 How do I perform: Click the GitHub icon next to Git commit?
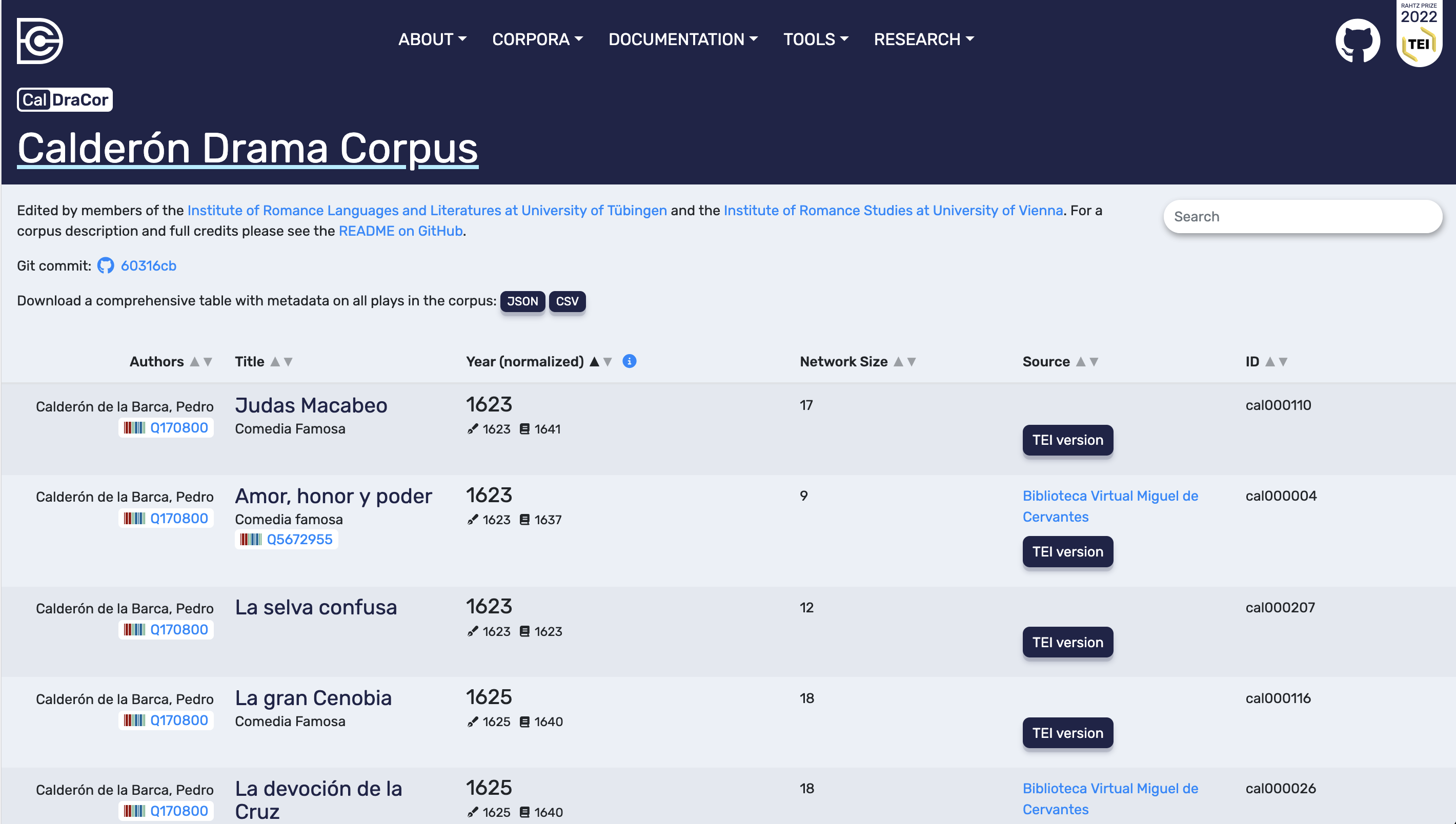(106, 265)
